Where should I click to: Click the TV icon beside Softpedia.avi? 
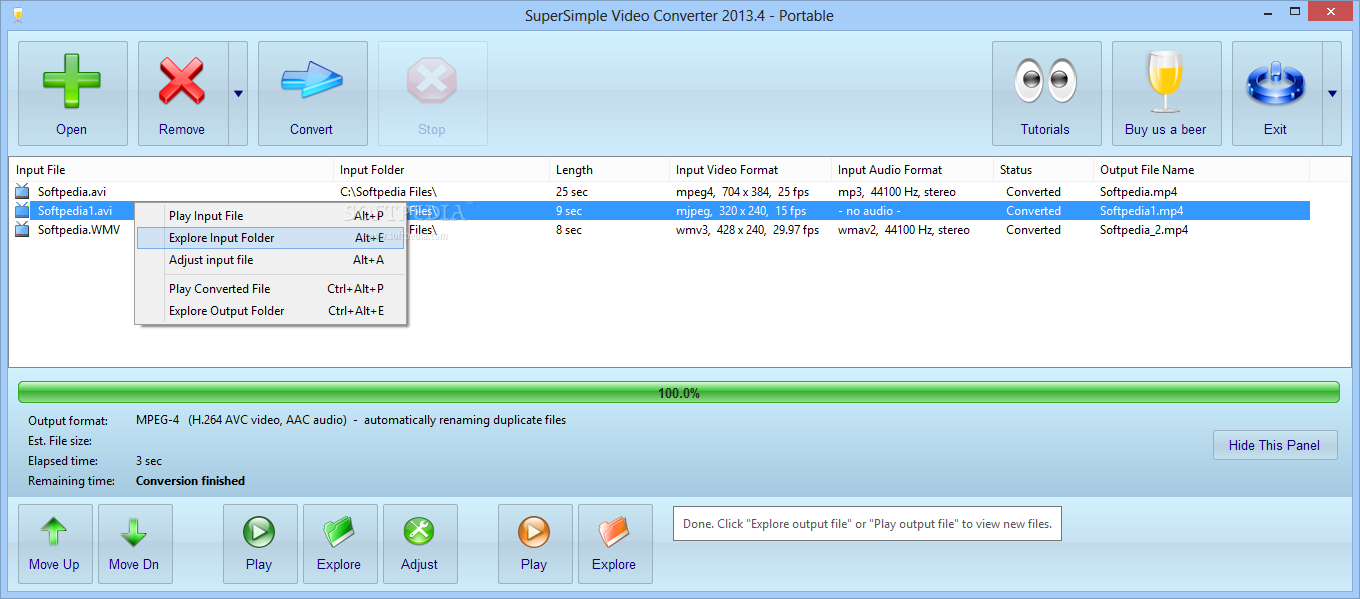(x=22, y=191)
